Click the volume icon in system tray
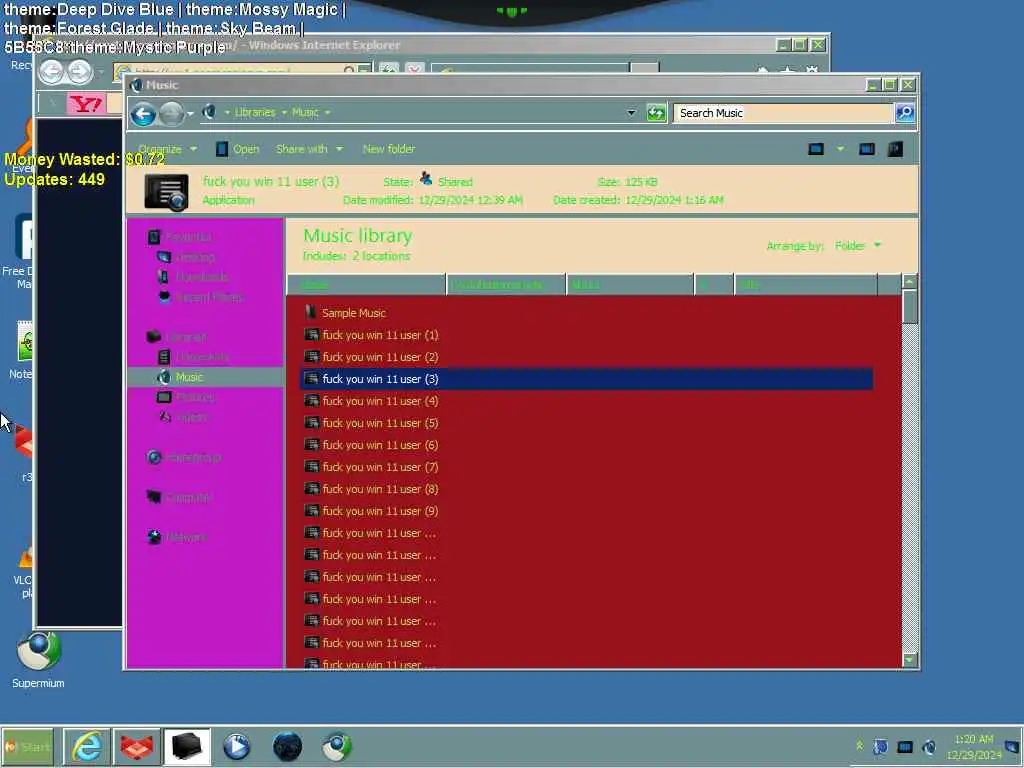 (929, 746)
